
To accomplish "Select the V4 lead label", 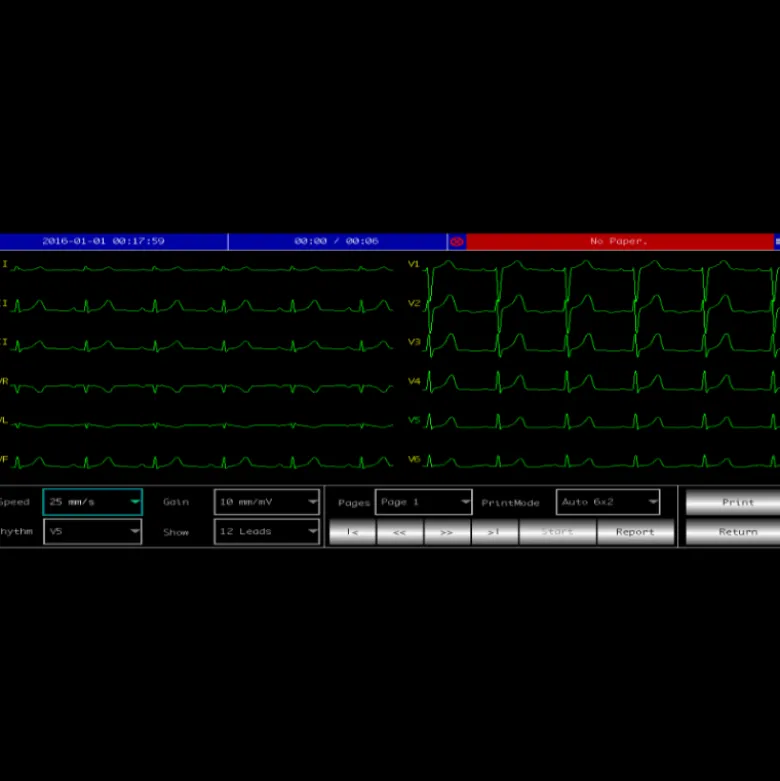I will tap(414, 381).
